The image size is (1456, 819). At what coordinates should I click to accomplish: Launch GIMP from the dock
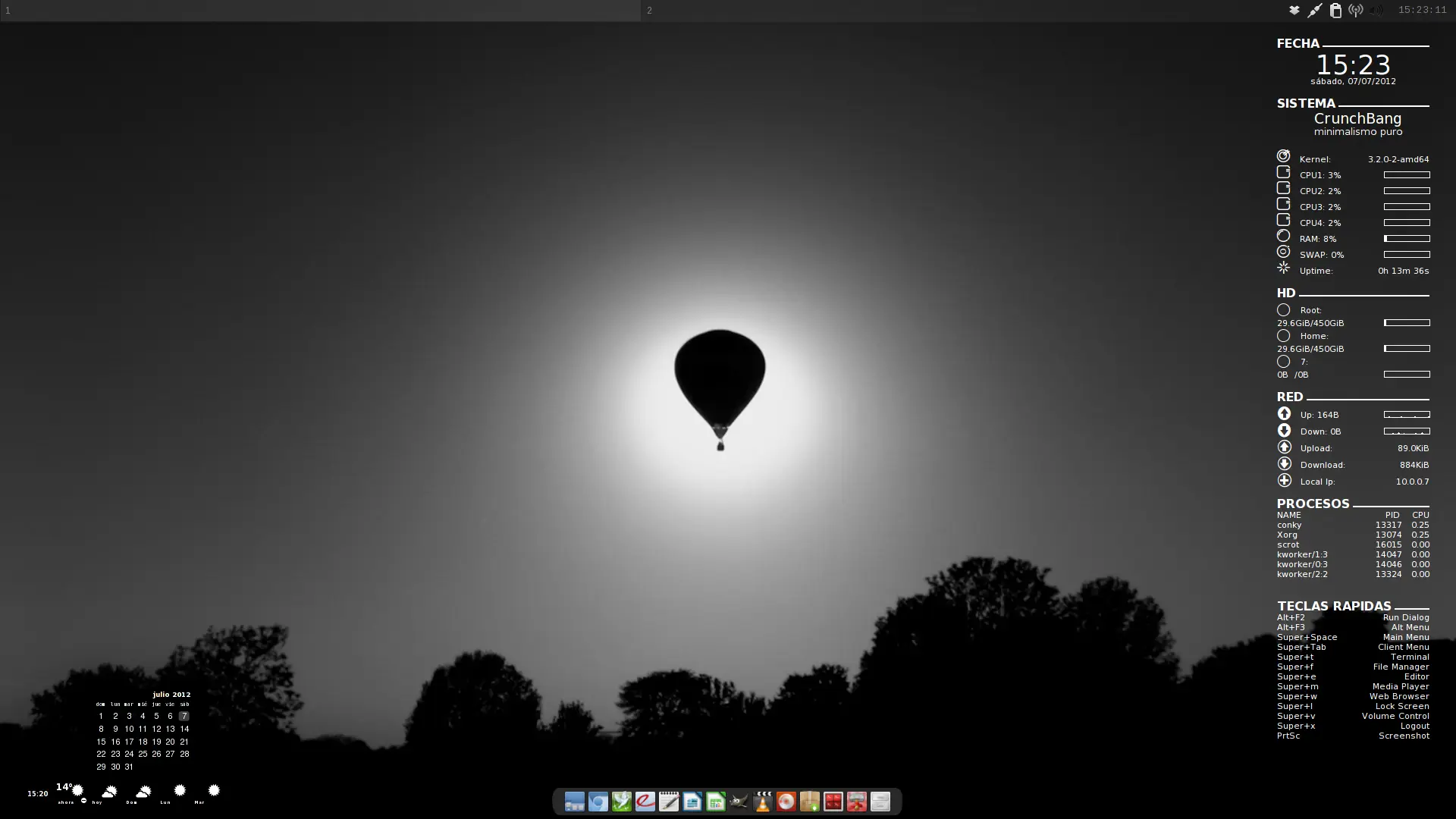(x=739, y=802)
